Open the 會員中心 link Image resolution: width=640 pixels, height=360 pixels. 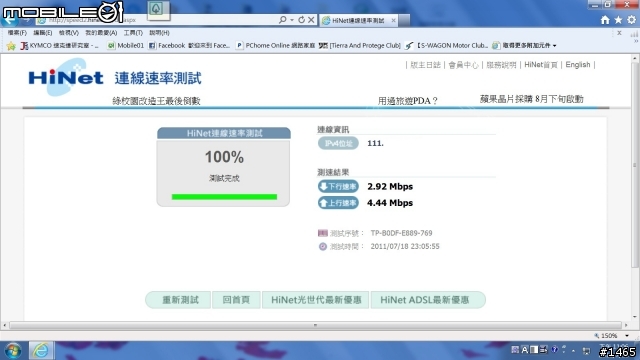[463, 65]
